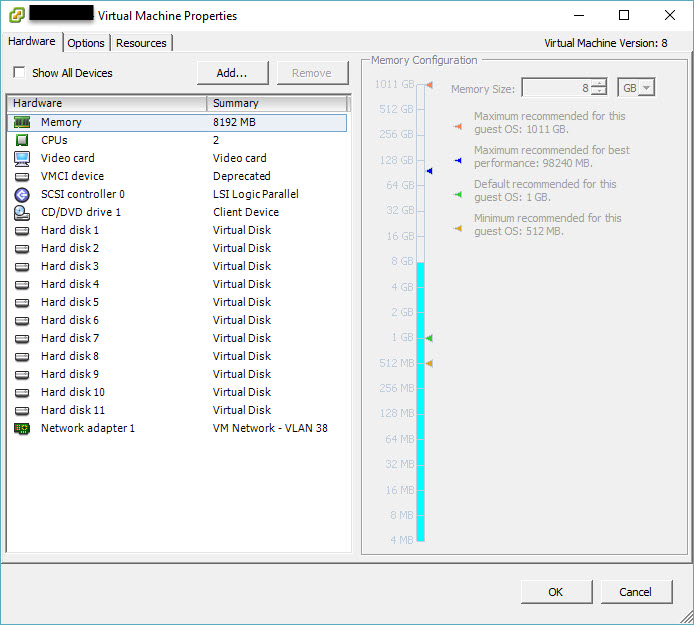Click the memory slider at 64 GB mark
Viewport: 694px width, 625px height.
point(420,185)
